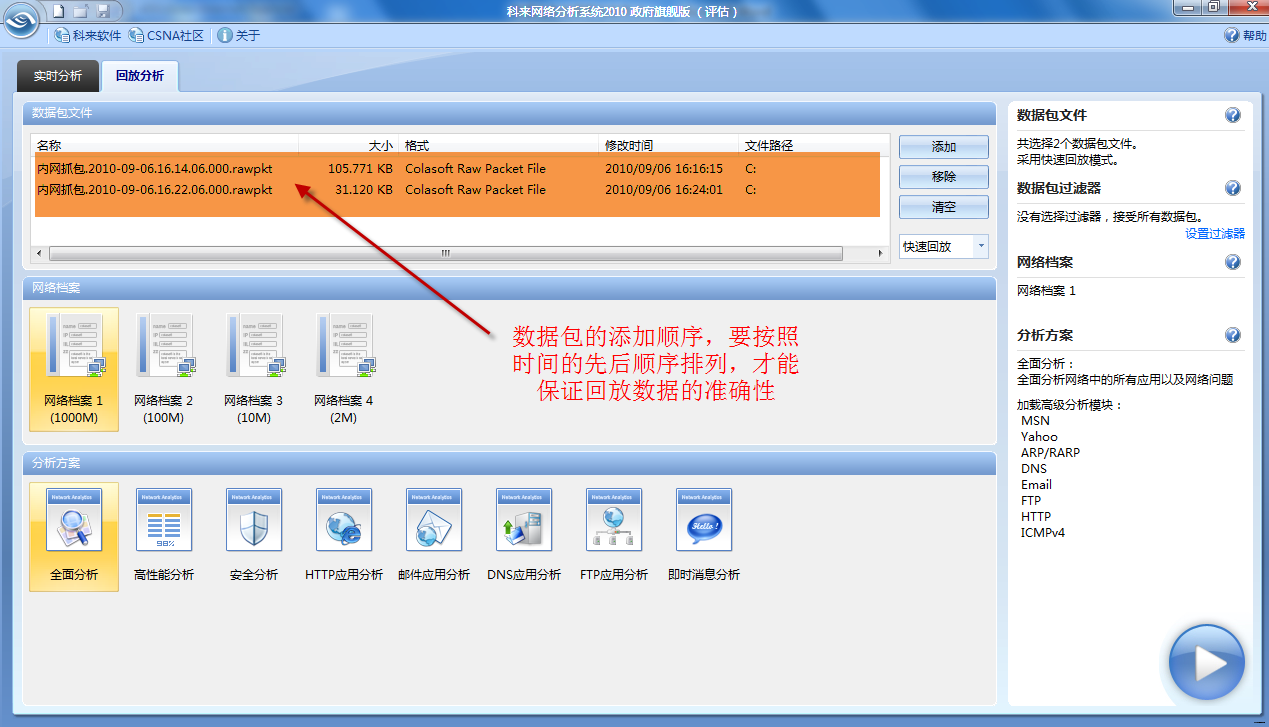Select the 即时消息分析 scheme
Screen dimensions: 1269x727
[704, 537]
